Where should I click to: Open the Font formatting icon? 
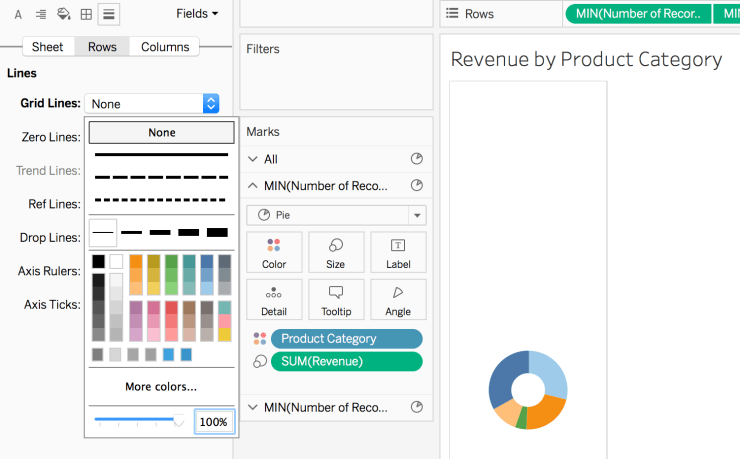19,14
